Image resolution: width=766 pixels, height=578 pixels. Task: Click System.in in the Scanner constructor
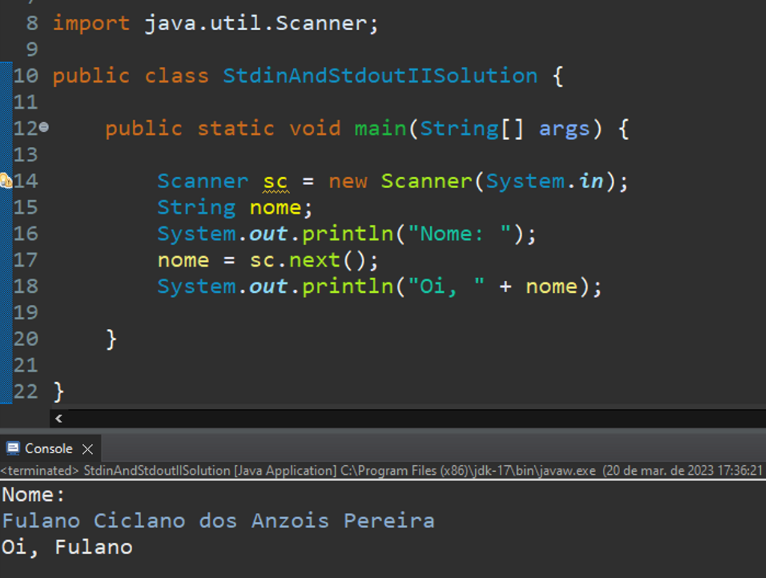[x=545, y=181]
